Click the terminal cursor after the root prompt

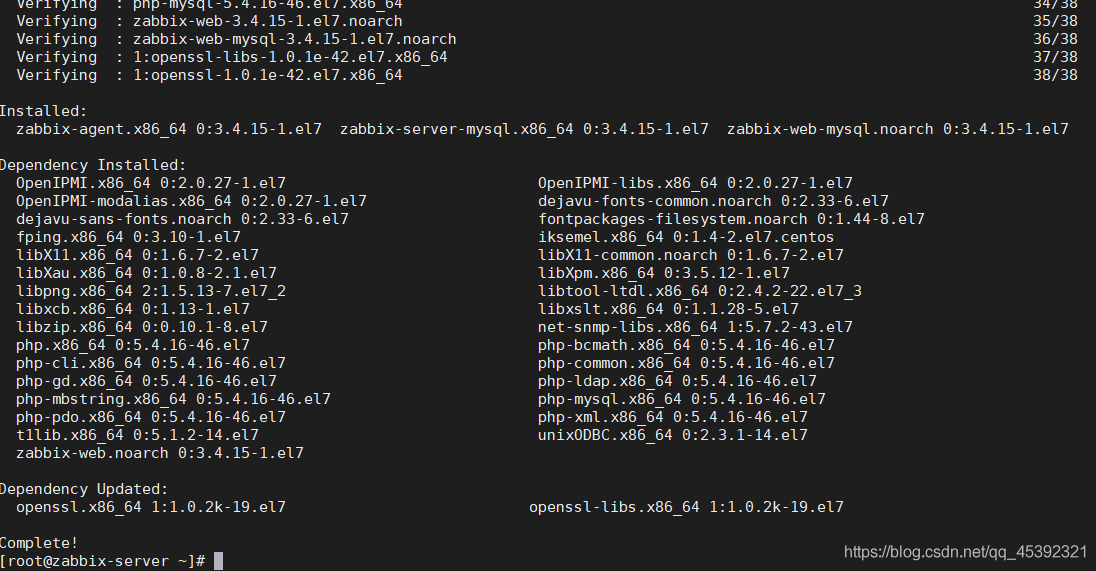pyautogui.click(x=218, y=561)
